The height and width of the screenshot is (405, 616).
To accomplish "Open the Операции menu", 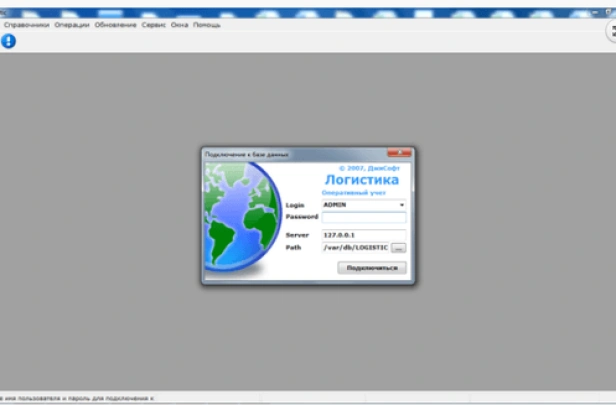I will pos(71,24).
